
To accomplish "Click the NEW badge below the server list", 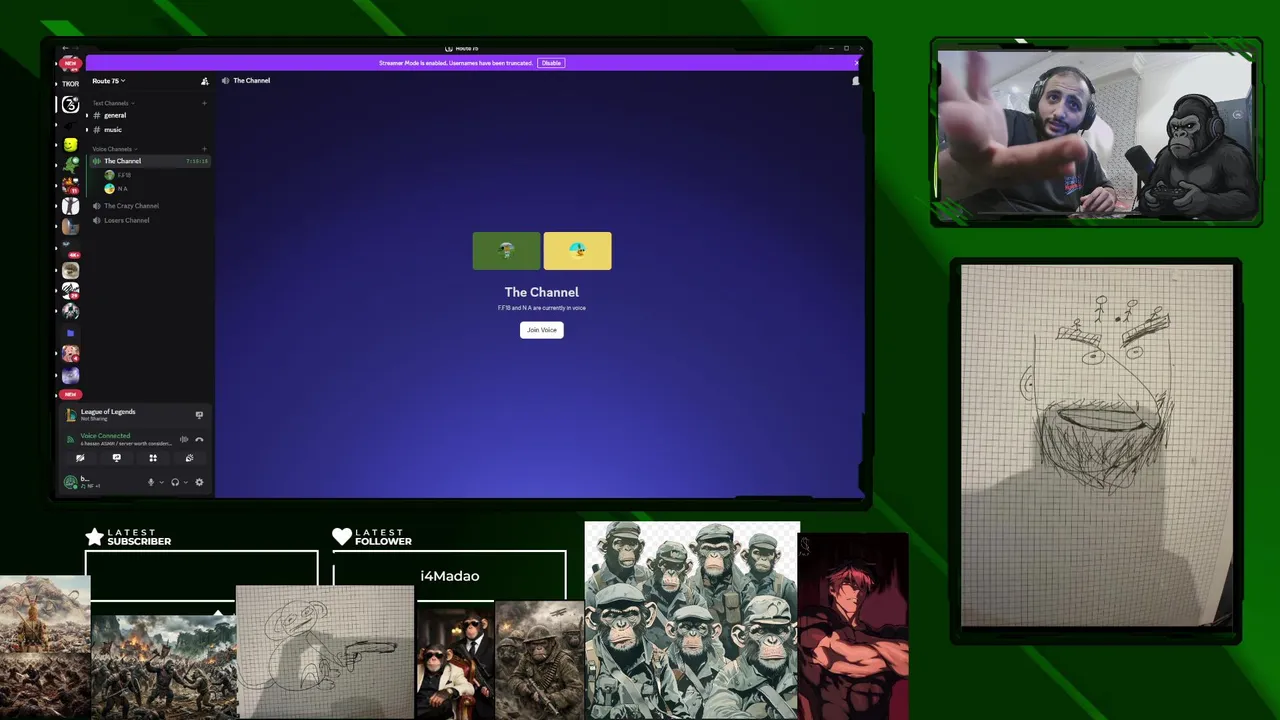I will pyautogui.click(x=70, y=394).
